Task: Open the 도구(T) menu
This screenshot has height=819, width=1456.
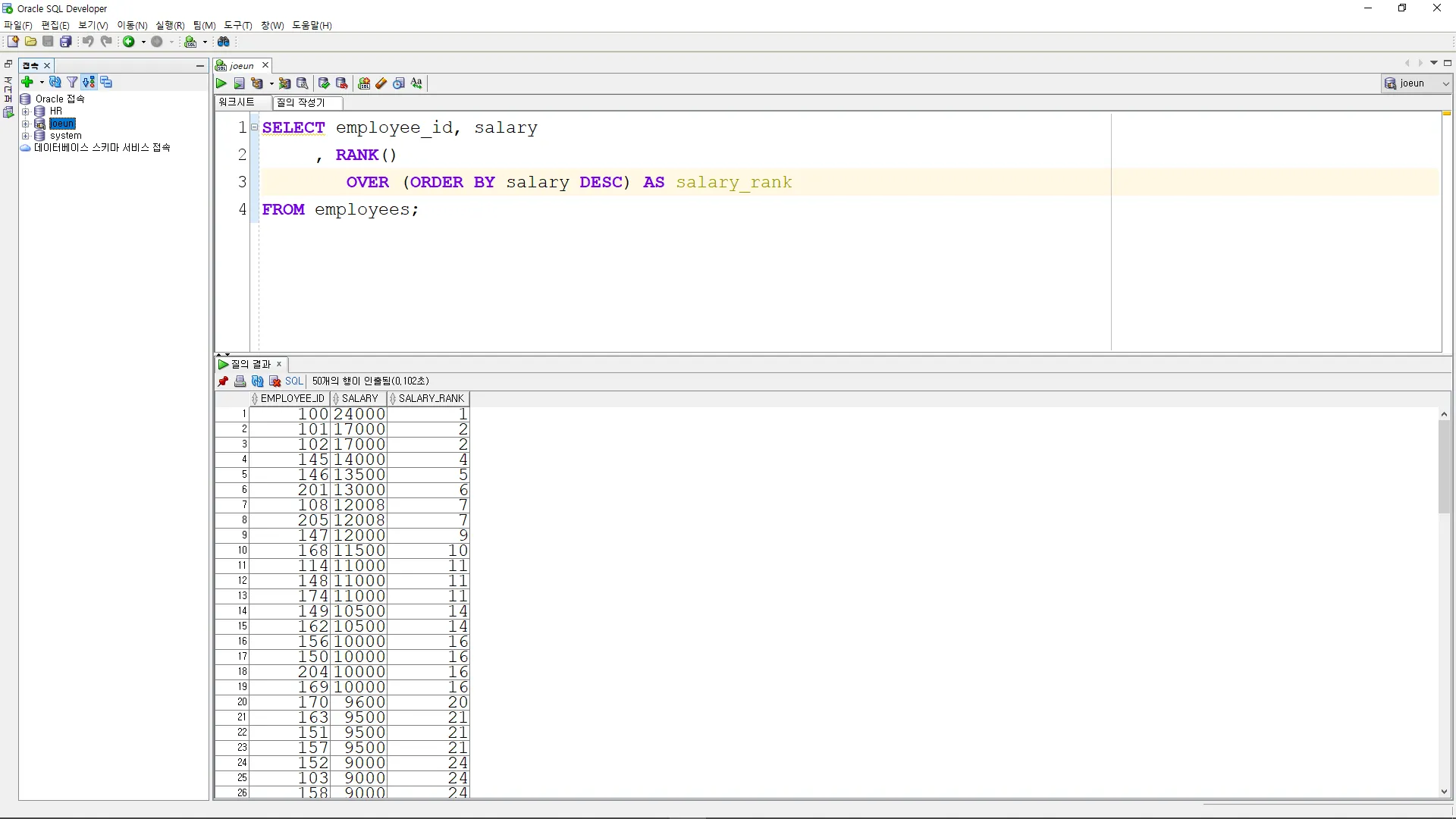Action: [237, 25]
